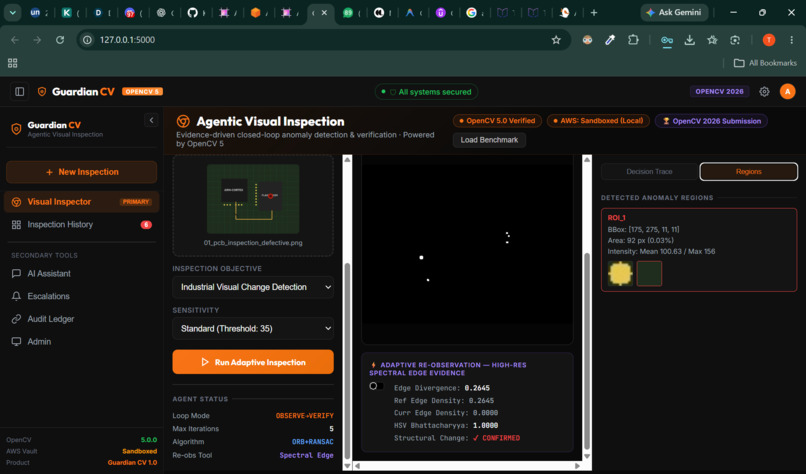Image resolution: width=806 pixels, height=474 pixels.
Task: Open the browser downloads icon
Action: [x=689, y=40]
